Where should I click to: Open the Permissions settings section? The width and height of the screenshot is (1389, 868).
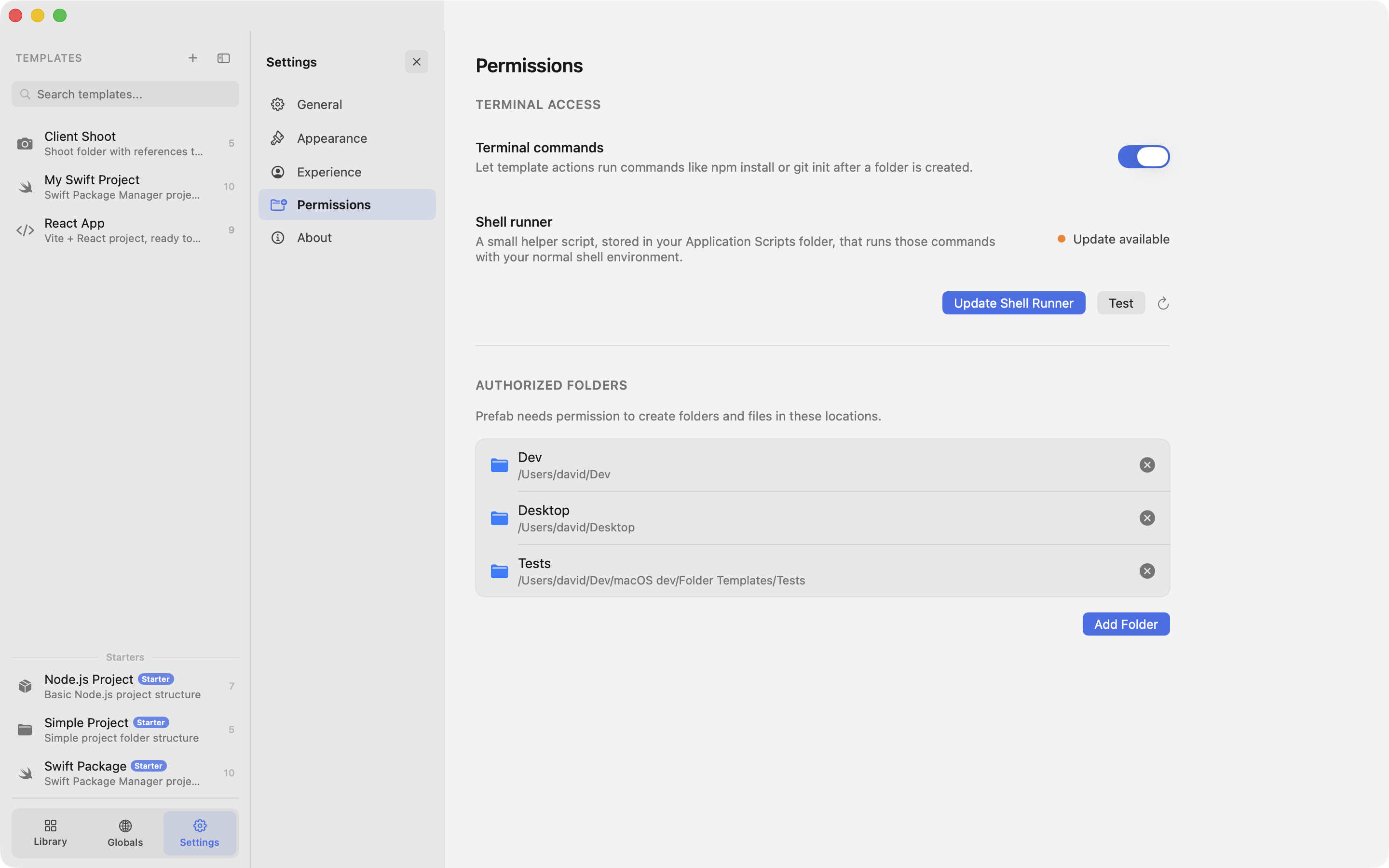click(x=347, y=204)
